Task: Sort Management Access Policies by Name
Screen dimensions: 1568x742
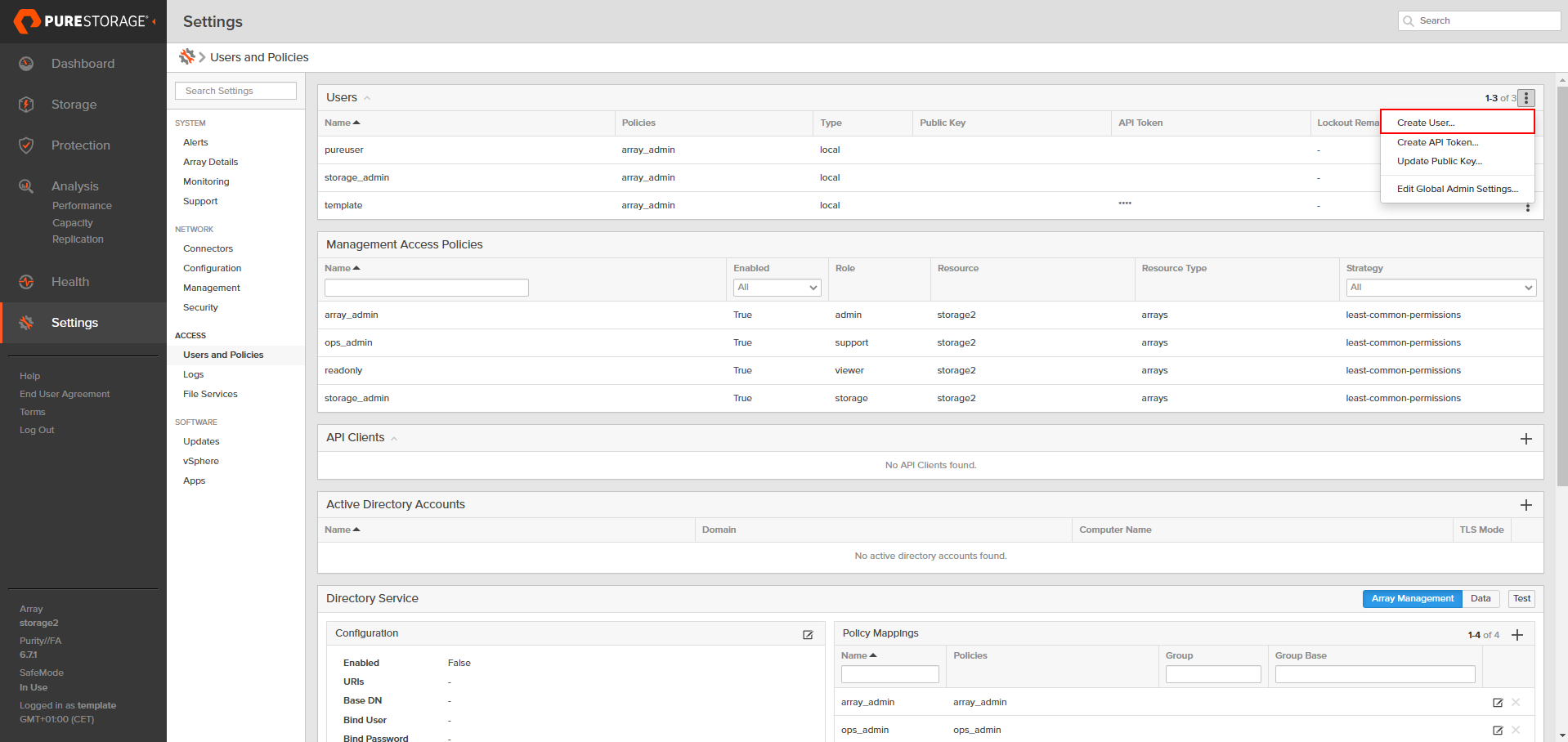Action: pos(343,268)
